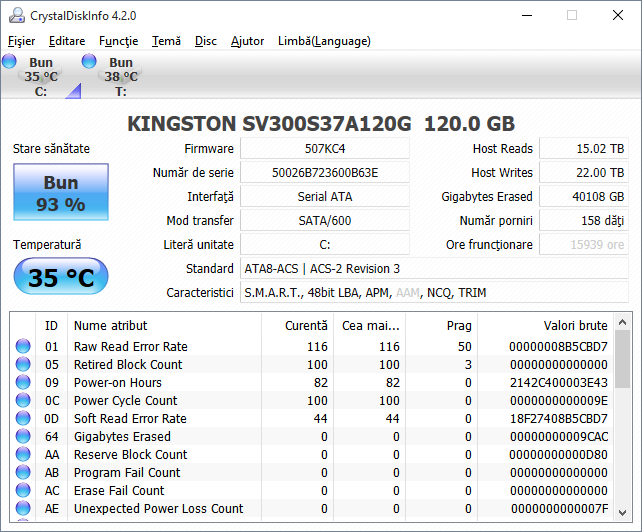Click status orb of Power-on Hours row
Image resolution: width=642 pixels, height=532 pixels.
[x=23, y=382]
